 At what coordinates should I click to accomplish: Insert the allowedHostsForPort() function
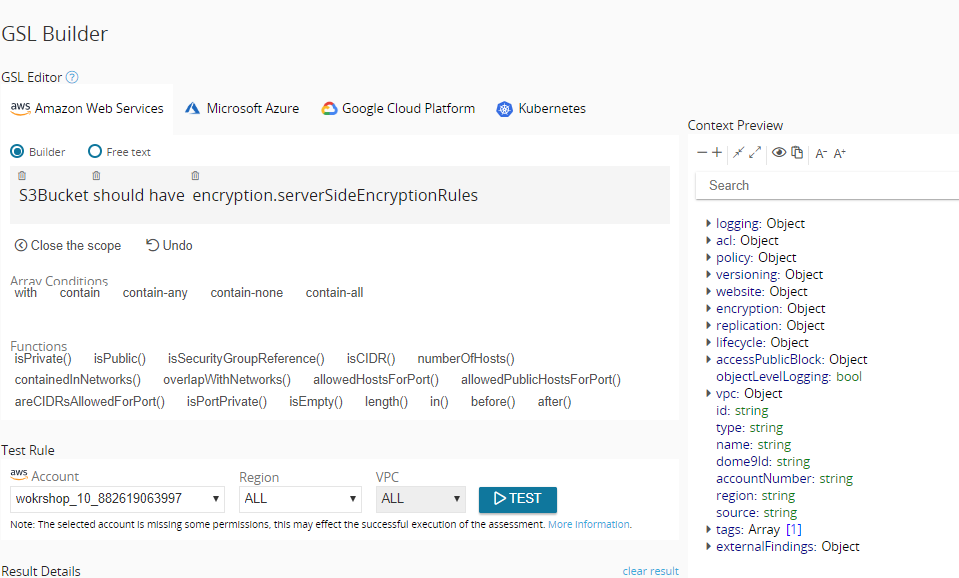coord(376,380)
